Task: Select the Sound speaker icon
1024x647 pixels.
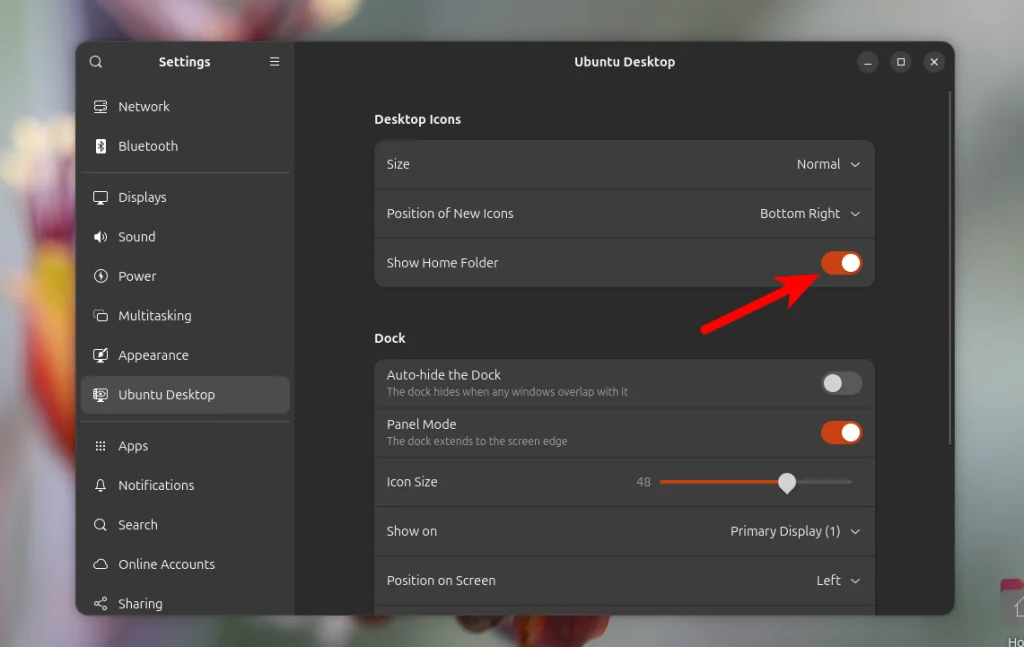Action: tap(100, 237)
